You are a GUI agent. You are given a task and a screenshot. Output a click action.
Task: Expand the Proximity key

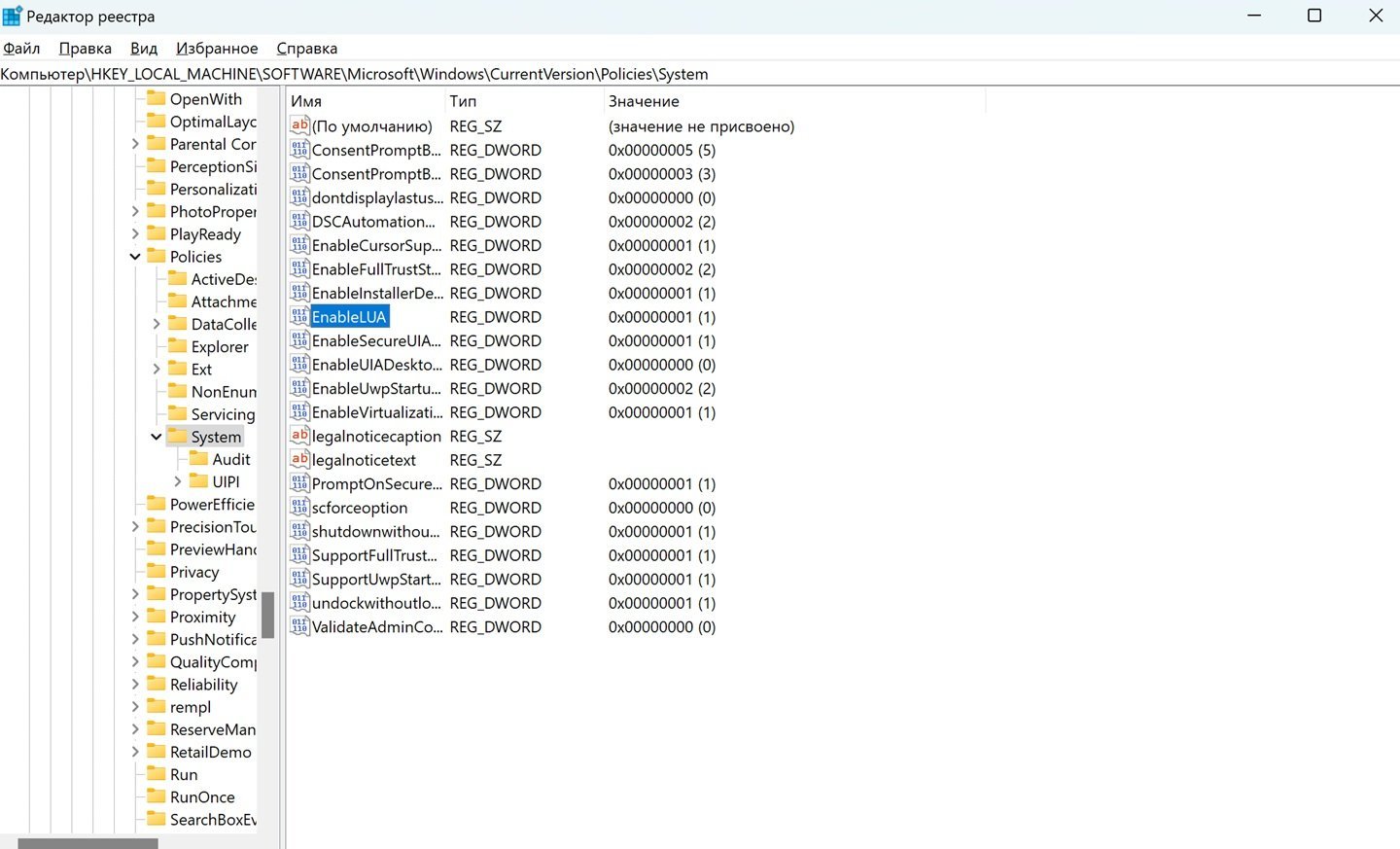(135, 617)
